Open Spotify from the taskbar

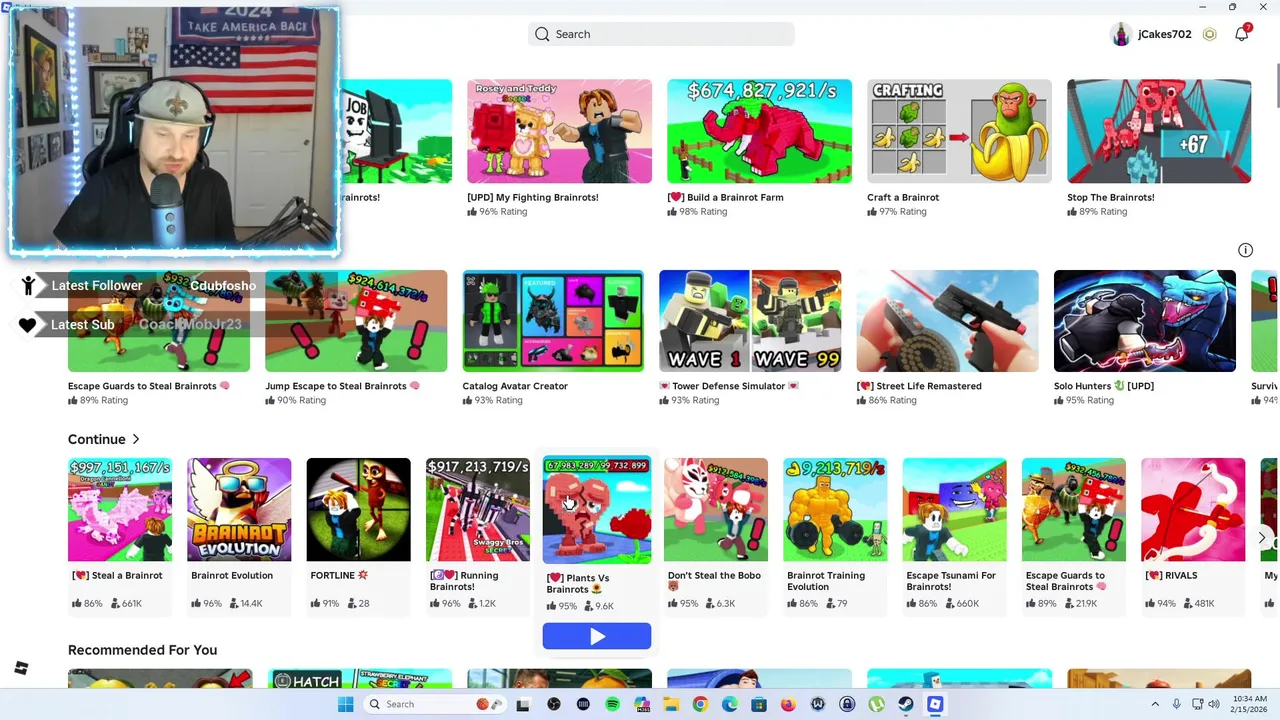point(612,704)
